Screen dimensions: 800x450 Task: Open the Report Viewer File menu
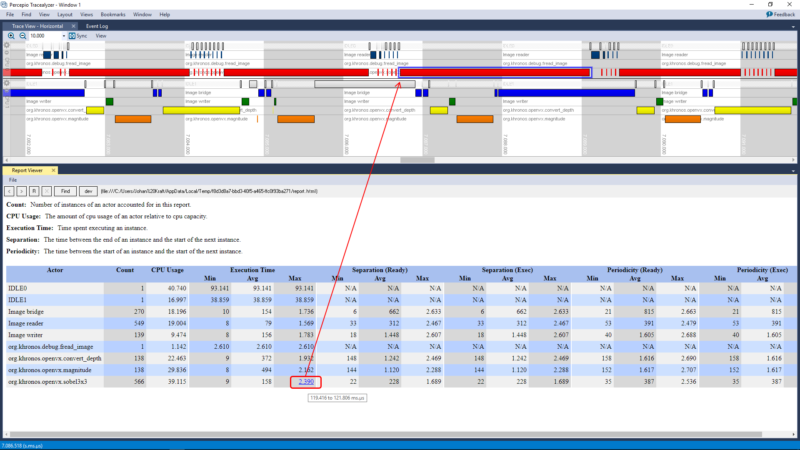pos(13,180)
